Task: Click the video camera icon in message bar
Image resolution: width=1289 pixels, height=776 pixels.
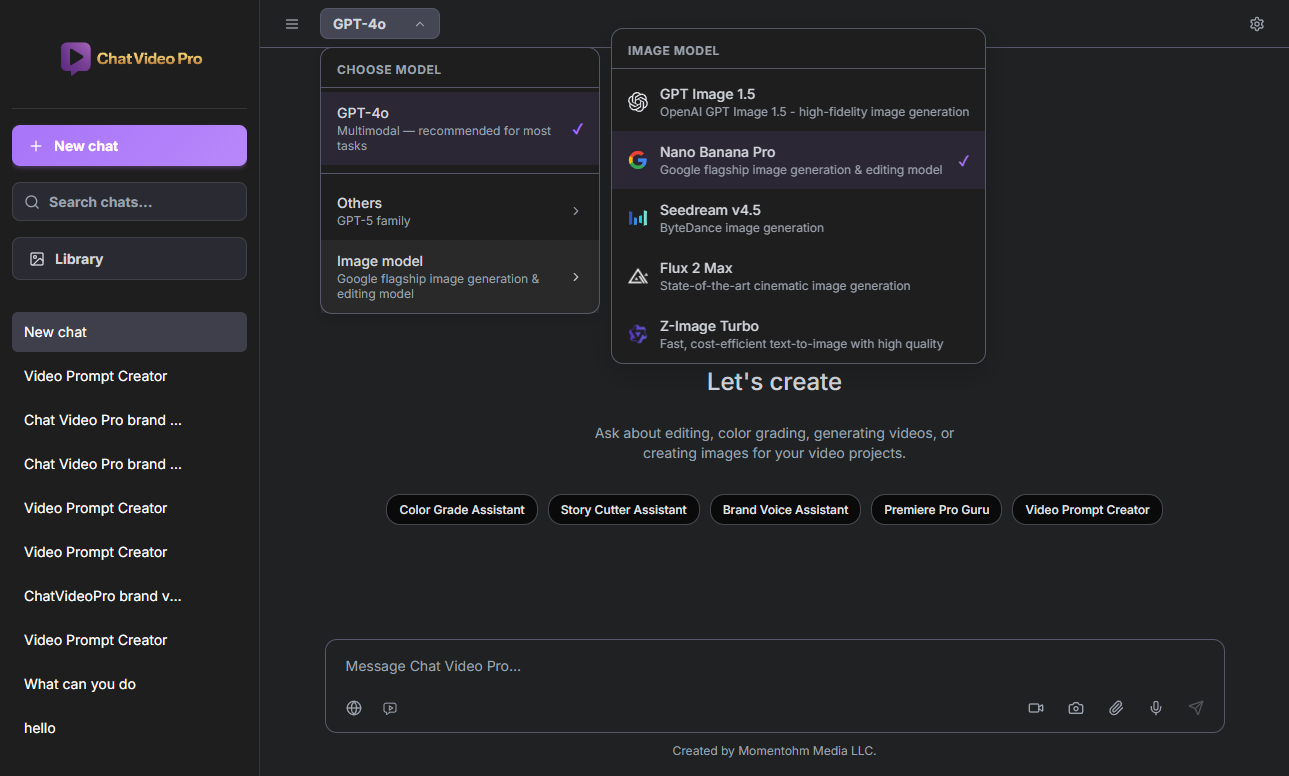Action: [x=1036, y=708]
